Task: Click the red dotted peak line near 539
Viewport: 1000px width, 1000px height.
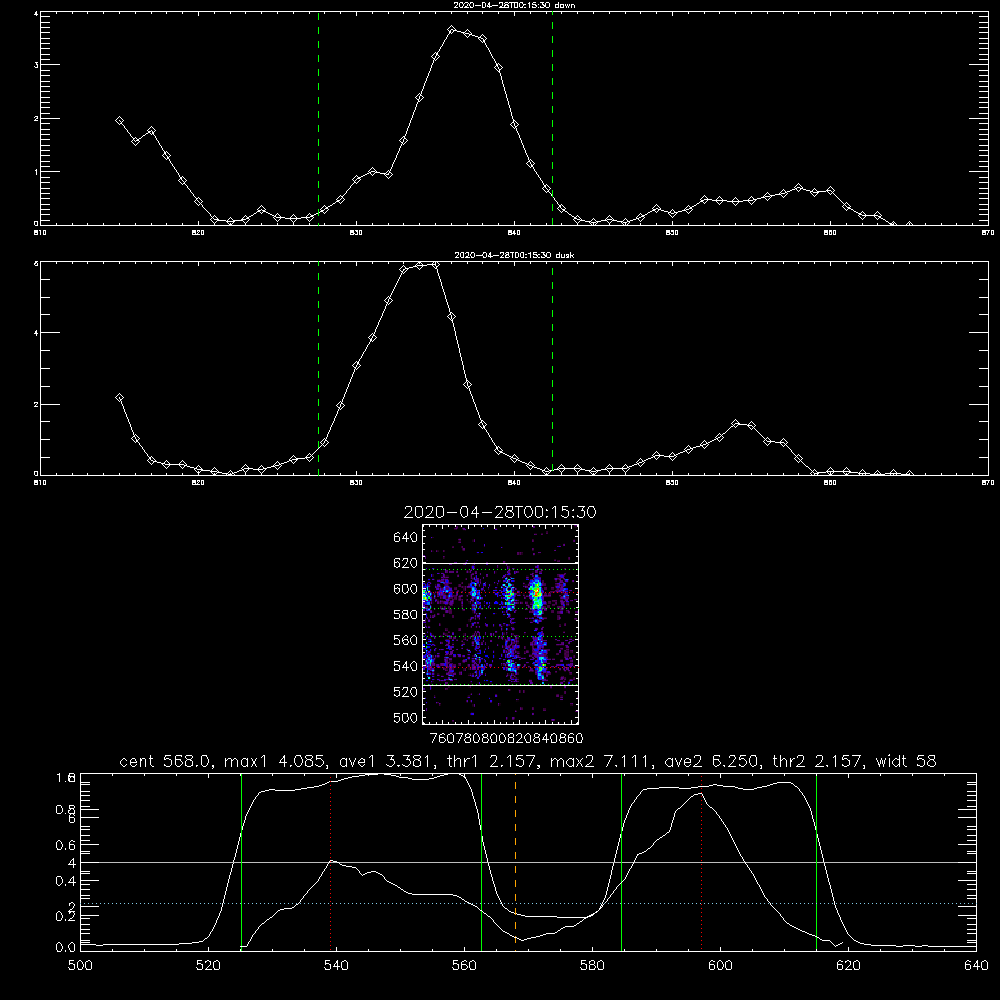Action: tap(331, 861)
